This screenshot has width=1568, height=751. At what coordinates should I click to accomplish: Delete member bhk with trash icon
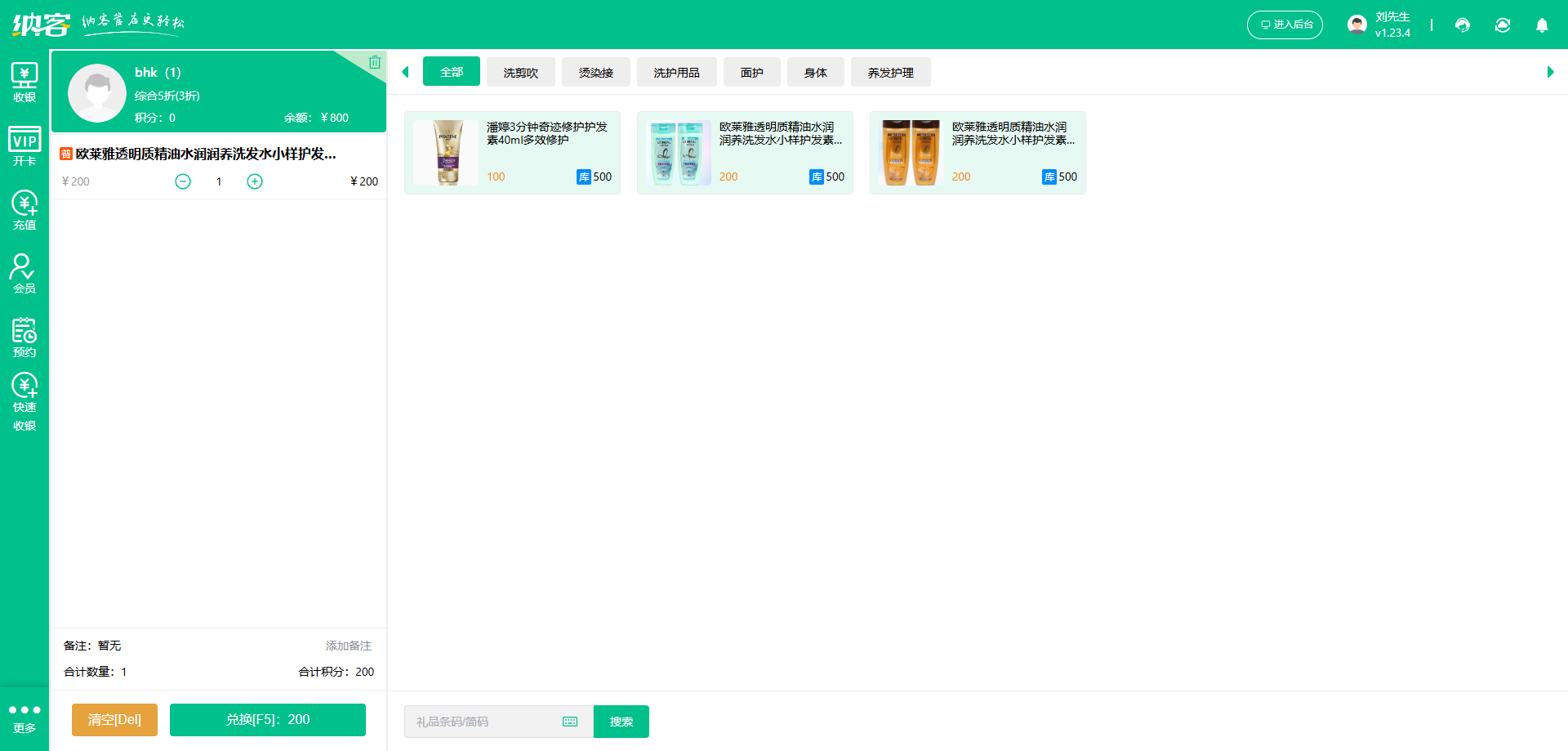(x=374, y=62)
